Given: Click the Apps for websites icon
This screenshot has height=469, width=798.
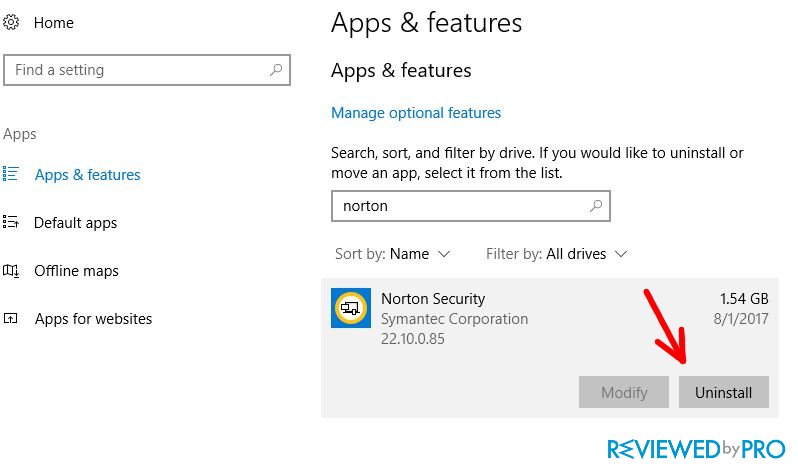Looking at the screenshot, I should [x=11, y=318].
